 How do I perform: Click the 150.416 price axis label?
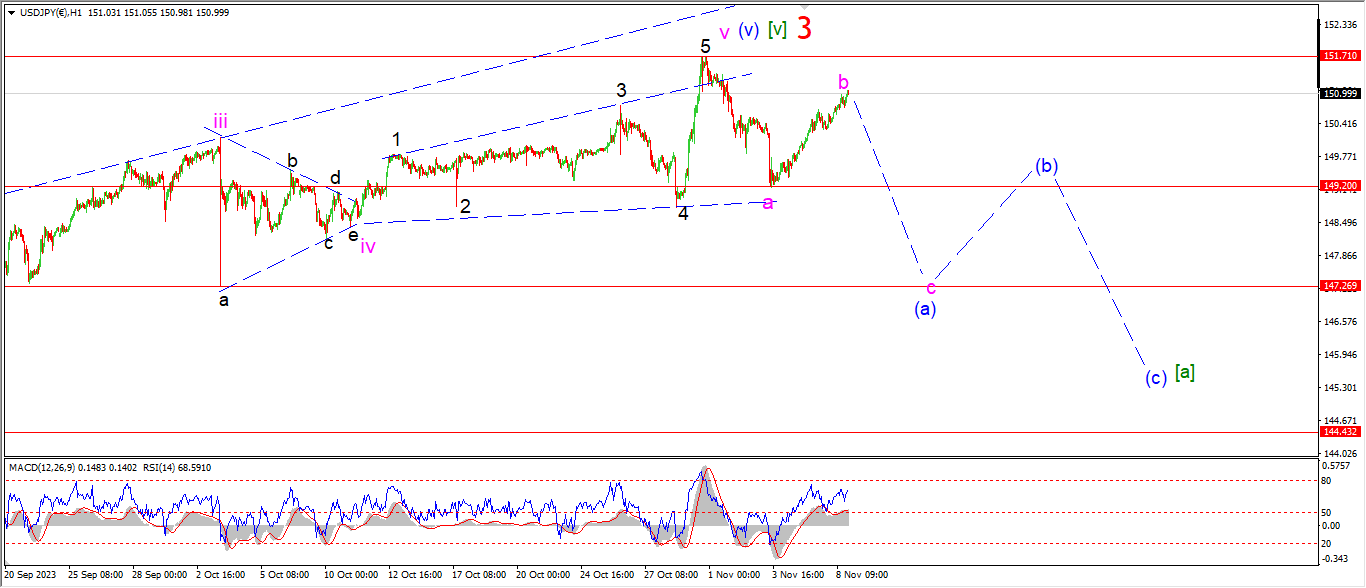[1340, 123]
